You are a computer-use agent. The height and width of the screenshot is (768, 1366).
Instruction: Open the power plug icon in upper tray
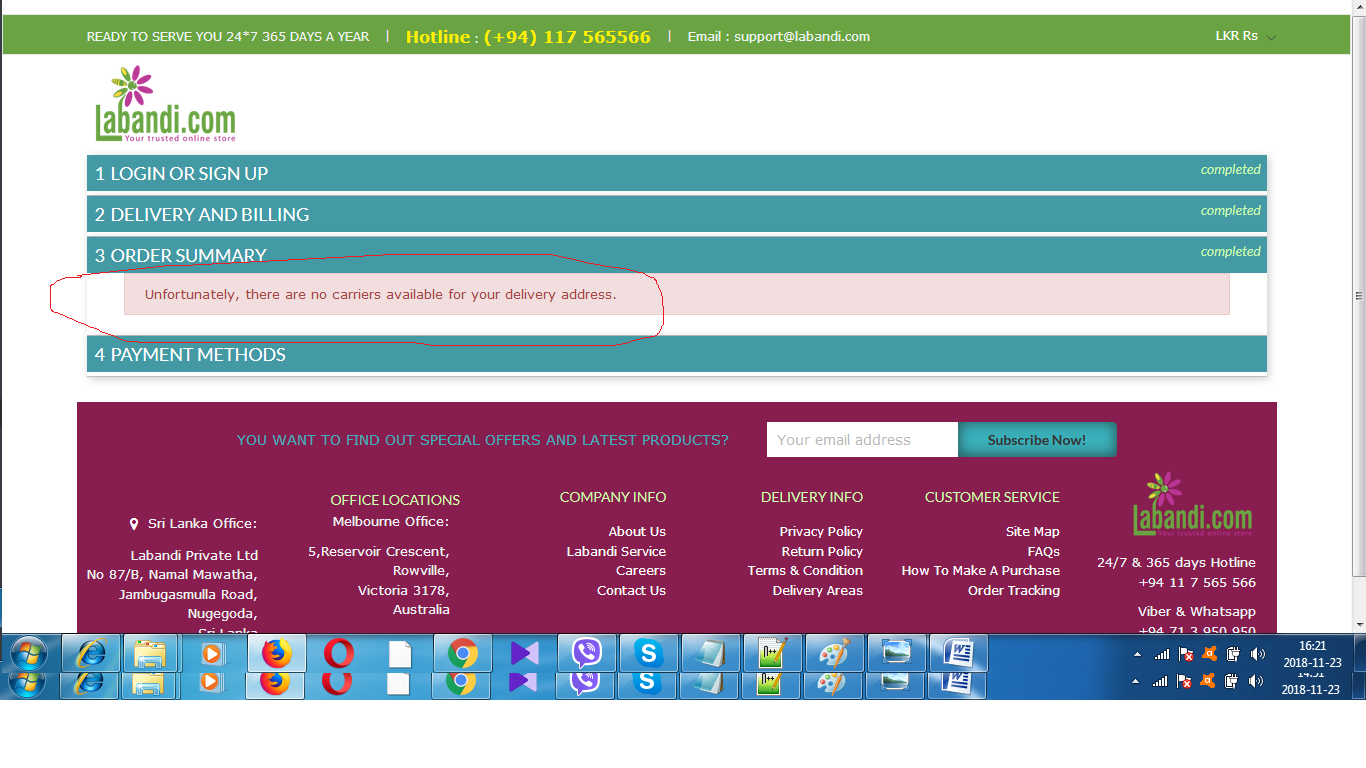pyautogui.click(x=1233, y=654)
